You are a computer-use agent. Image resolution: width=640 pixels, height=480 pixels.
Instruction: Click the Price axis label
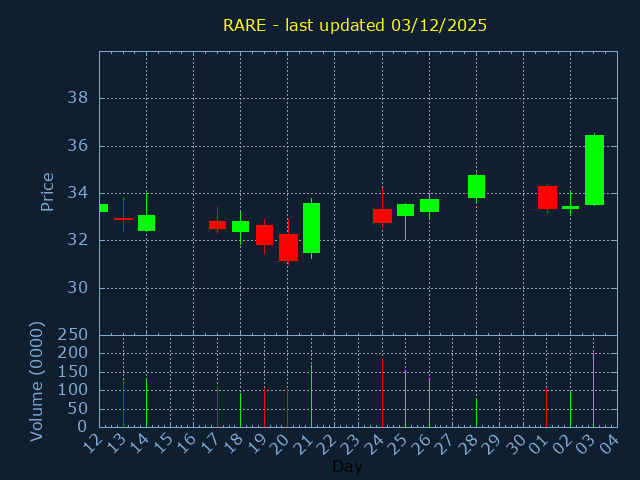click(x=47, y=192)
